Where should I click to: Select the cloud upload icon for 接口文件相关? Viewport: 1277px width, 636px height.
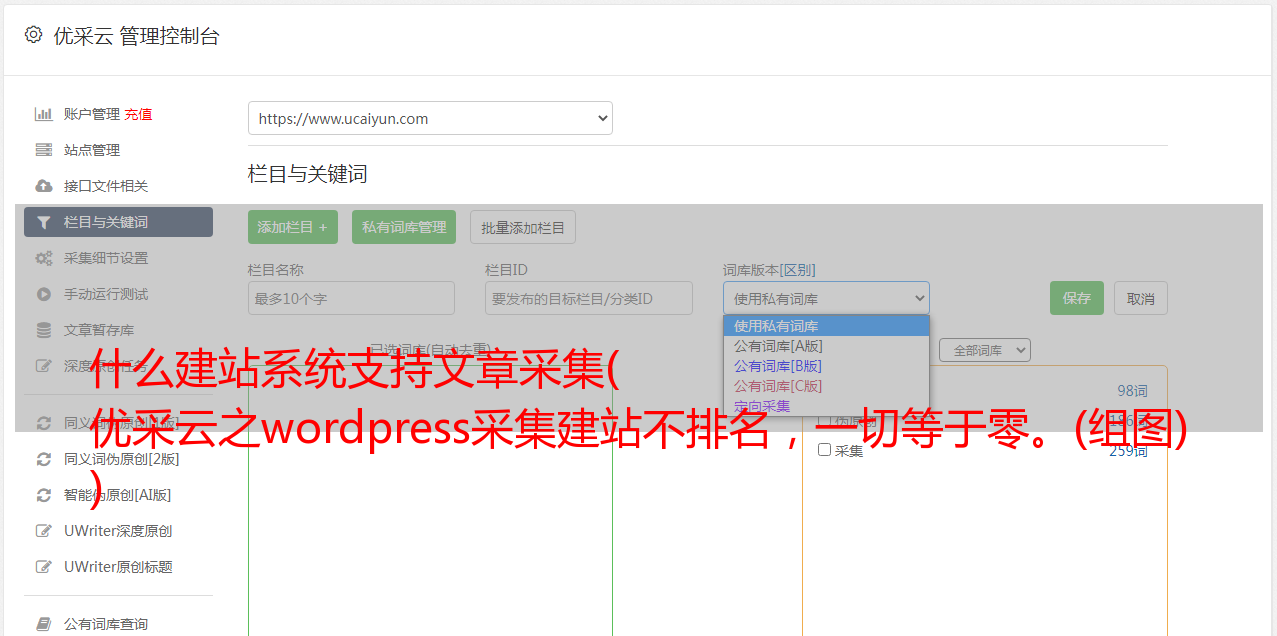coord(43,186)
